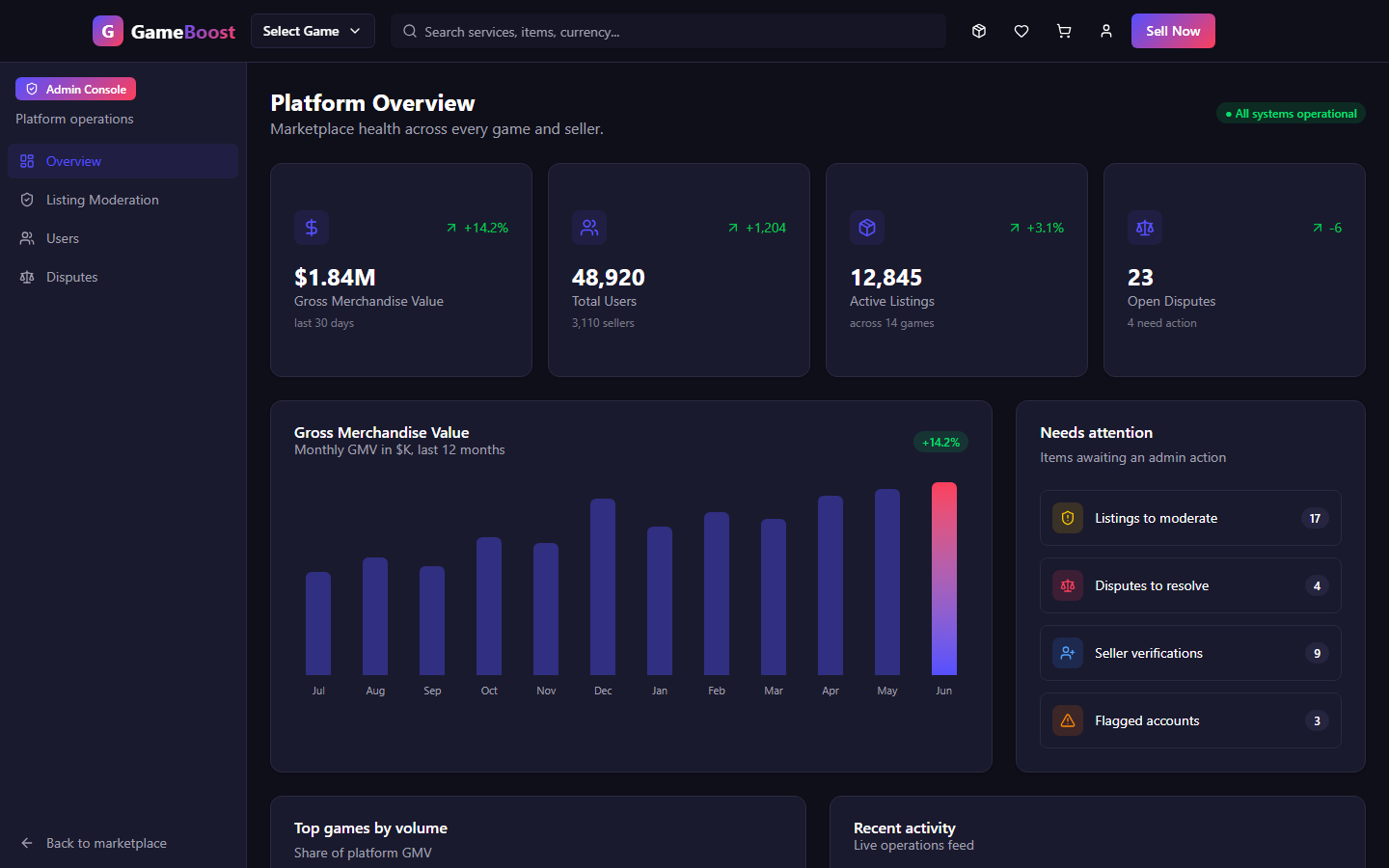Click the magnifier search icon
The image size is (1389, 868).
410,31
